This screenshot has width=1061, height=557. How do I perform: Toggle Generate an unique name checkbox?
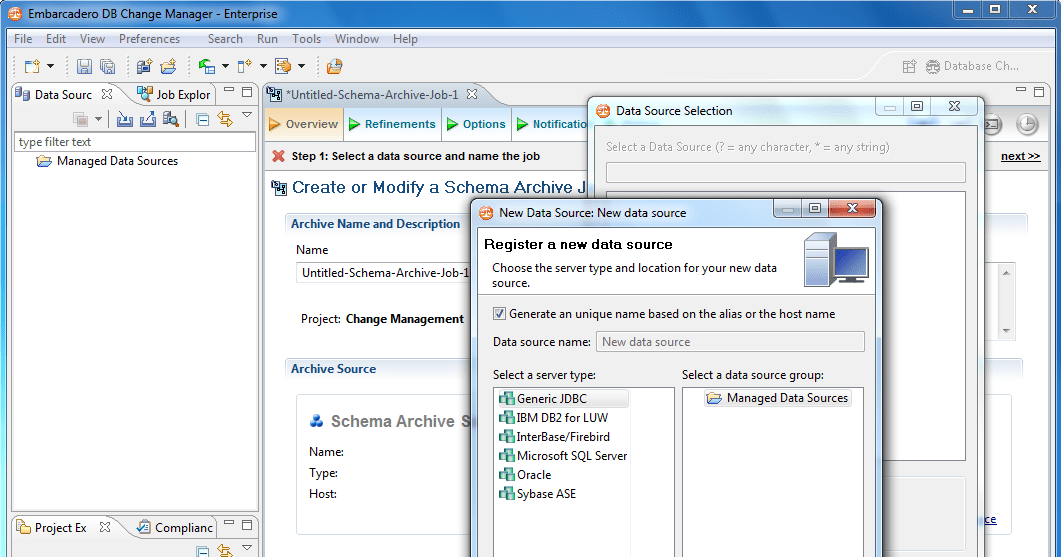pos(499,313)
